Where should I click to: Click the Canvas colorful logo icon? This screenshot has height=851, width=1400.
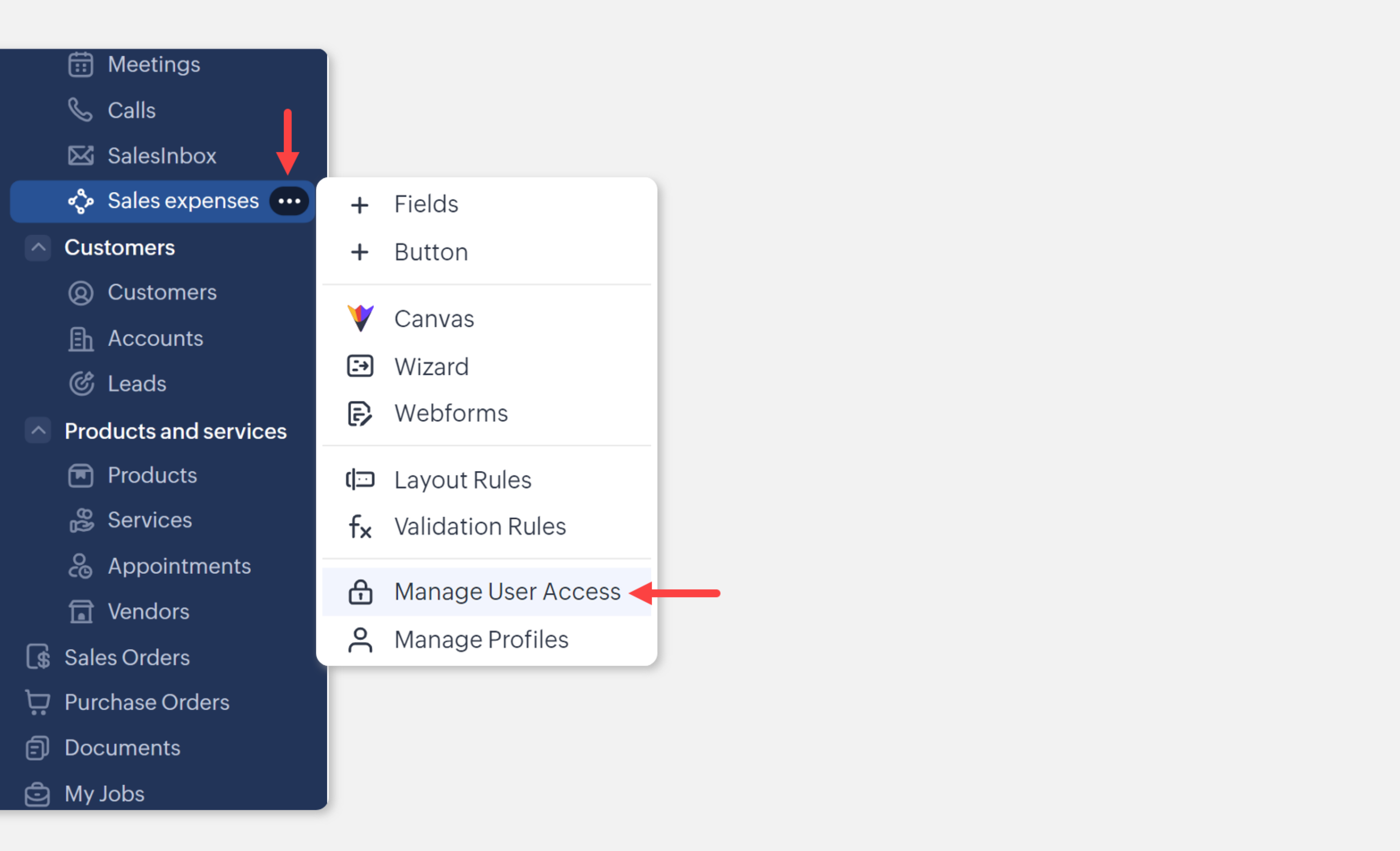pos(360,318)
